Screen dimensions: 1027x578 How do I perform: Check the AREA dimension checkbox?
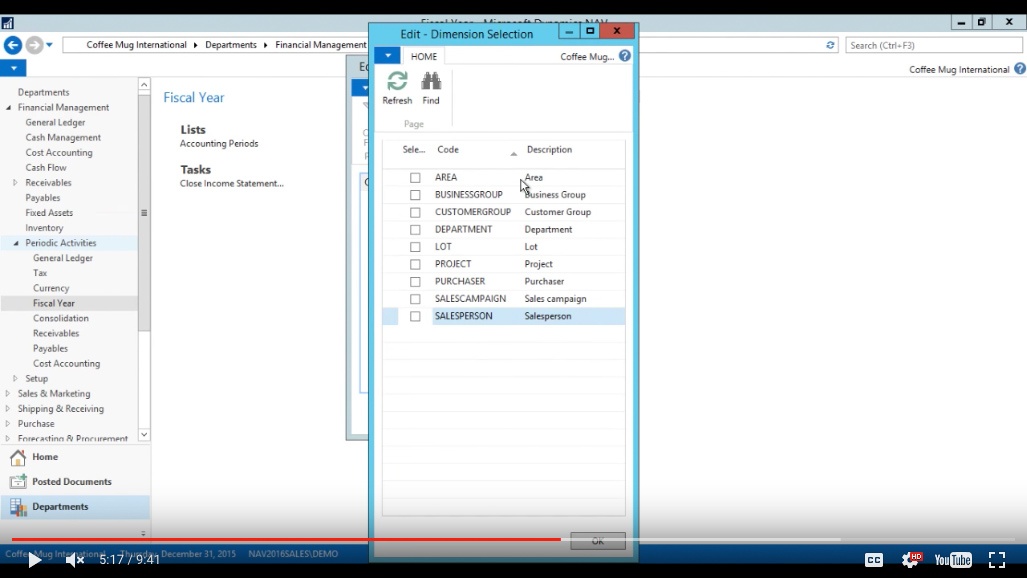415,178
